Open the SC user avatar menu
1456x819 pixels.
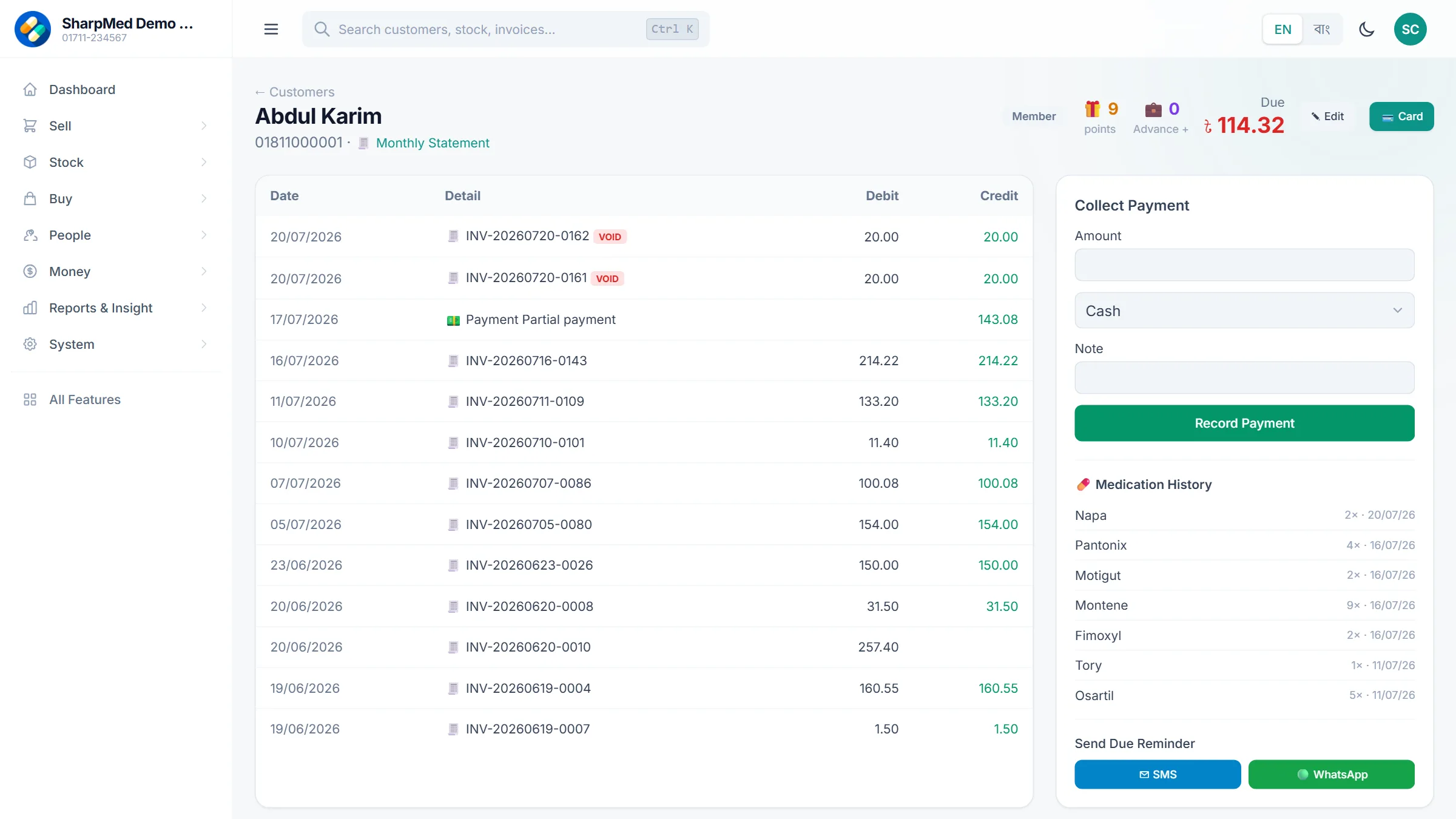click(1410, 29)
